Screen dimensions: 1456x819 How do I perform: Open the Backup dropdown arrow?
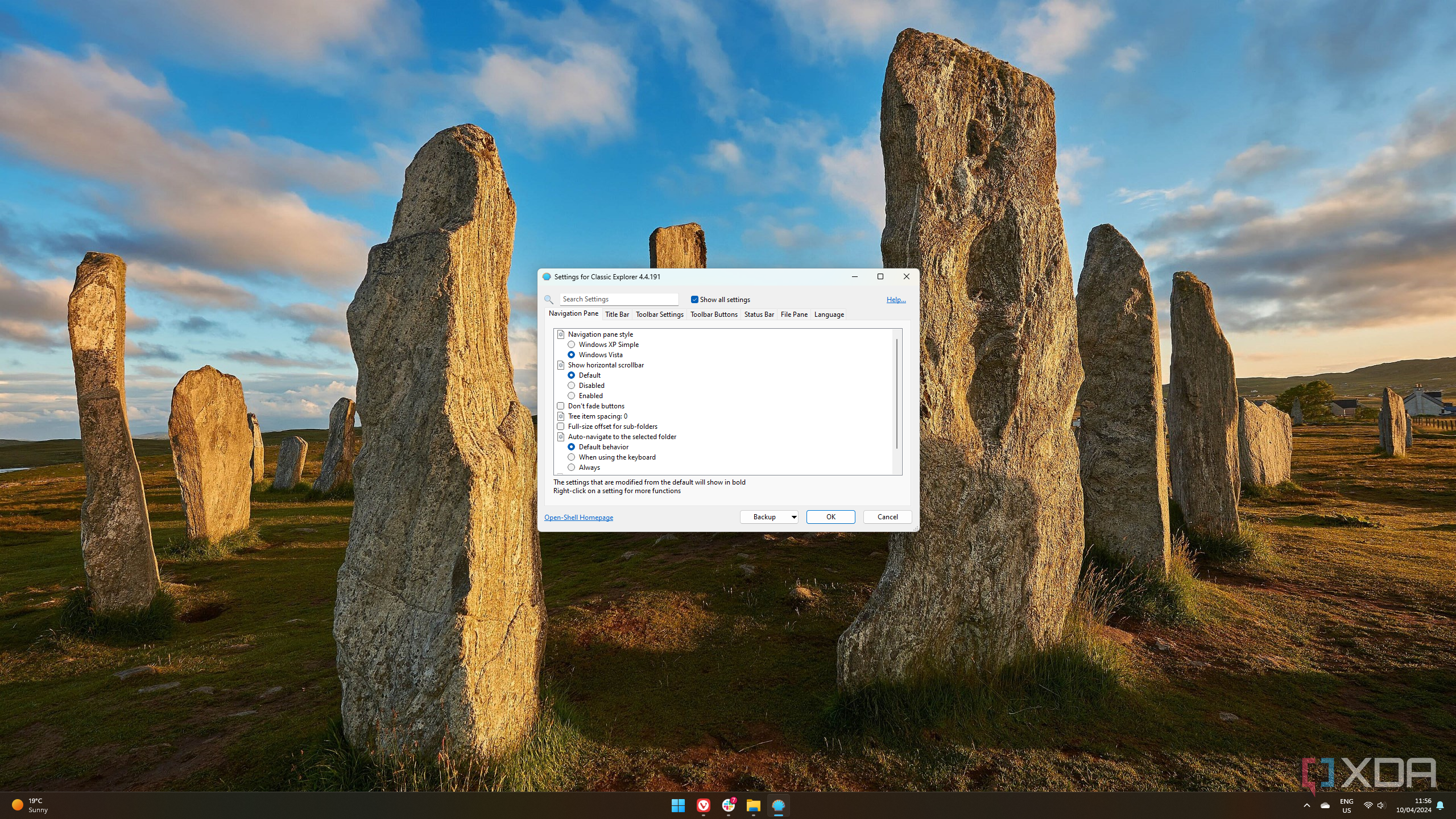click(x=793, y=517)
